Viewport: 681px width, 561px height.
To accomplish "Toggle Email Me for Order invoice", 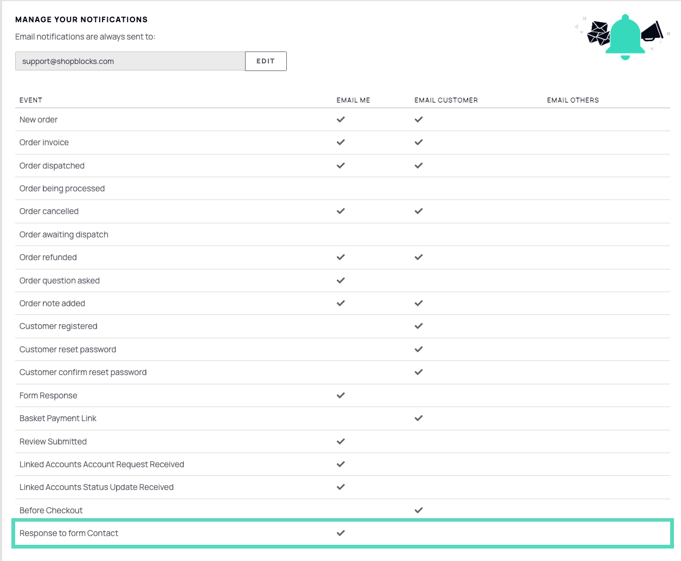I will point(341,142).
